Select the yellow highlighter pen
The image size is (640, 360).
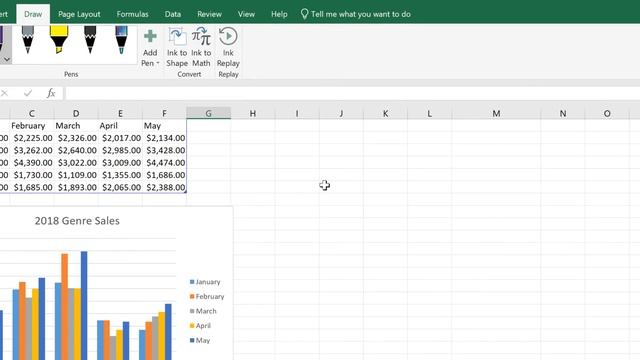coord(59,40)
